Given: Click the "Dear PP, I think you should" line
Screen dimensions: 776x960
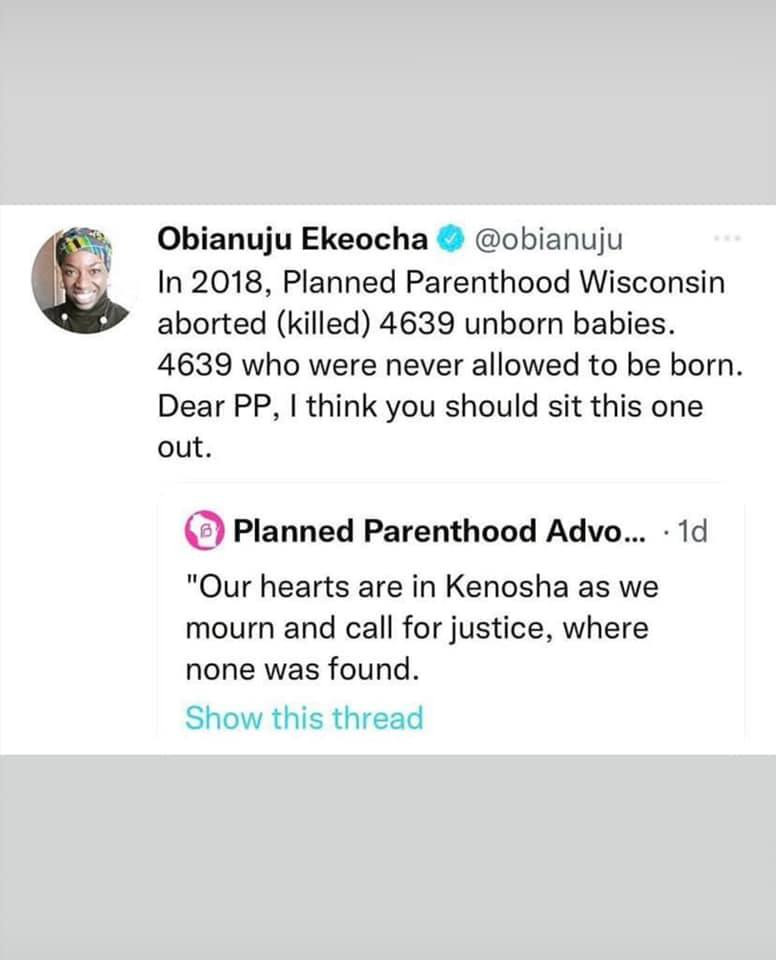Looking at the screenshot, I should 430,408.
